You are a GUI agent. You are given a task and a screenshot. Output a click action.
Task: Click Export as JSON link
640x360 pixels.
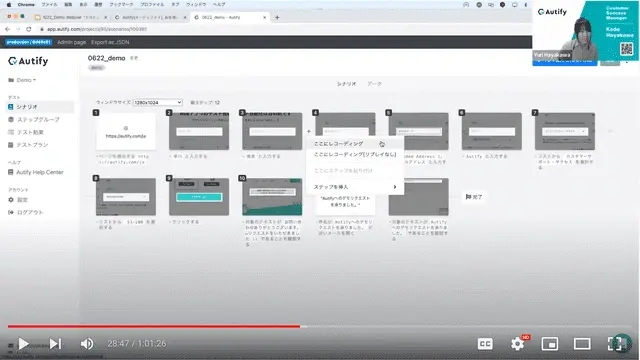(x=110, y=42)
